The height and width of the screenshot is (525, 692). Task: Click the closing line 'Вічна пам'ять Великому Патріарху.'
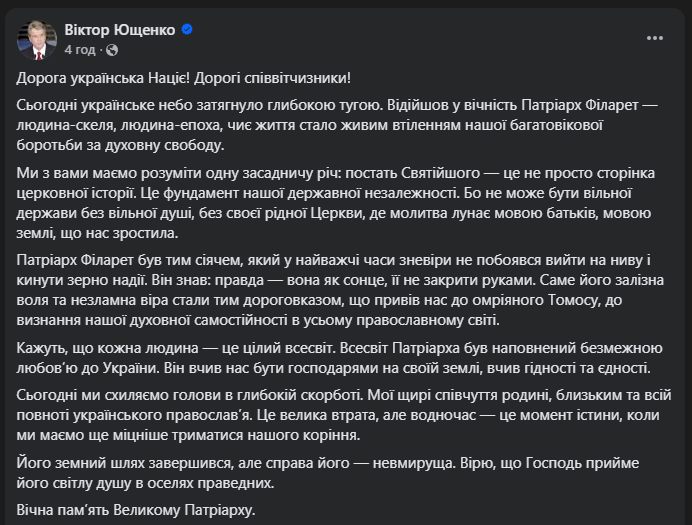tap(137, 511)
